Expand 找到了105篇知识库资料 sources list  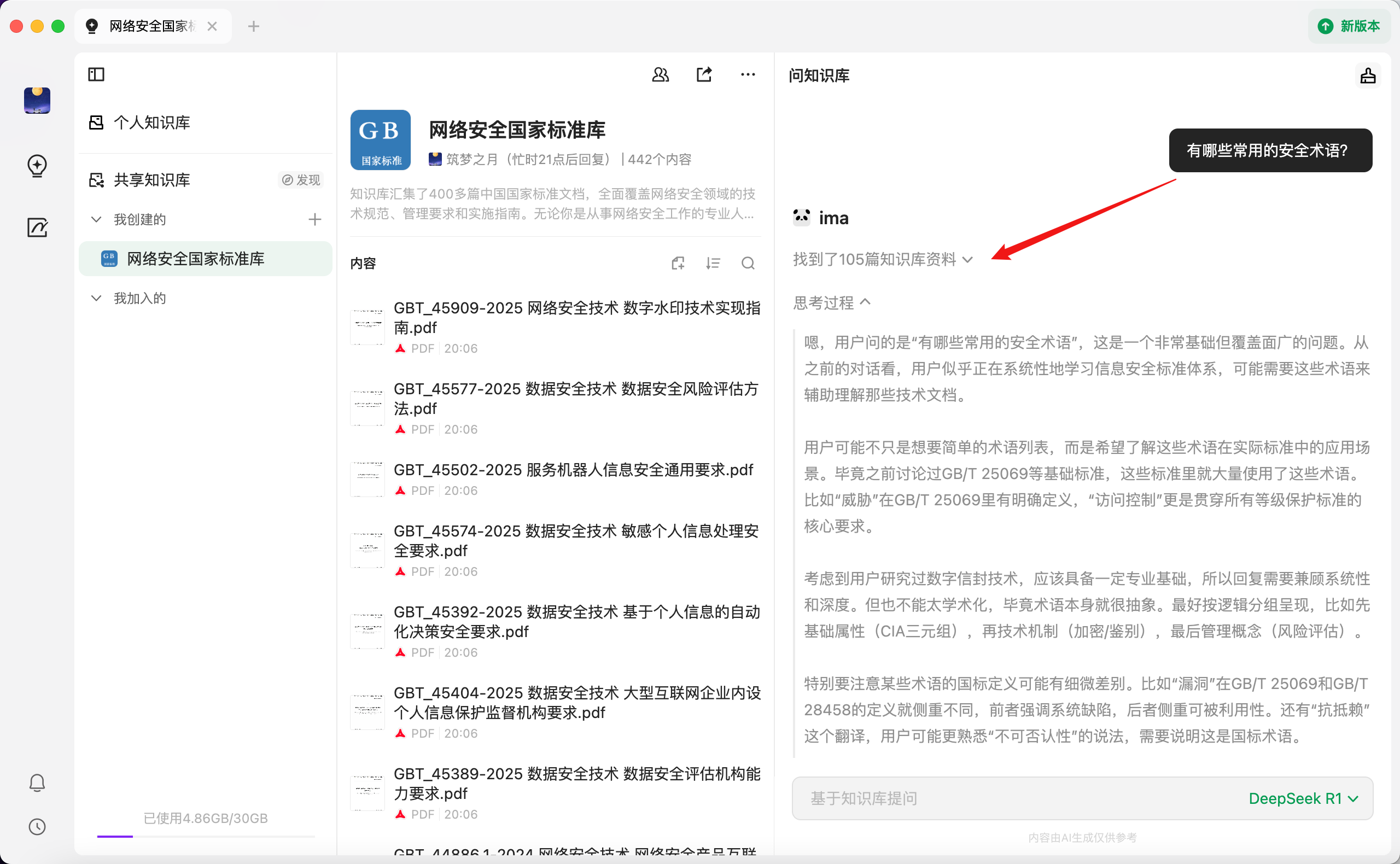[882, 259]
